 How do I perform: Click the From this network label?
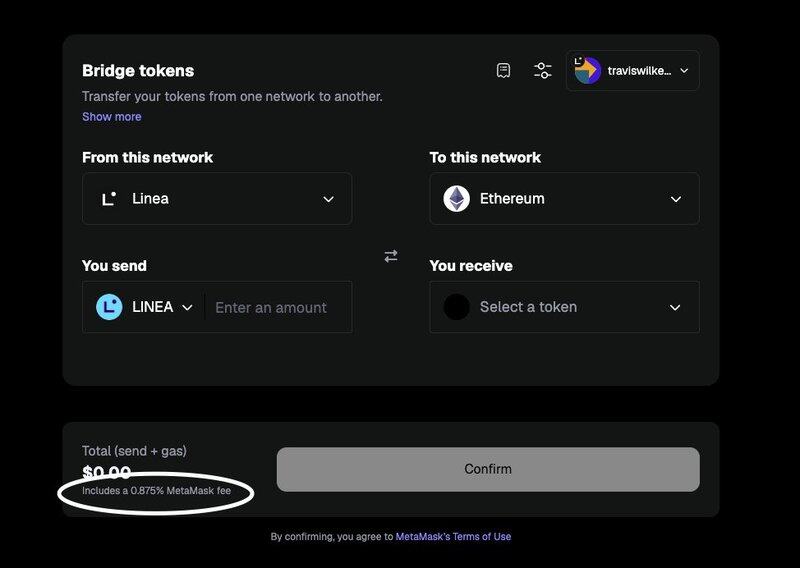coord(147,157)
